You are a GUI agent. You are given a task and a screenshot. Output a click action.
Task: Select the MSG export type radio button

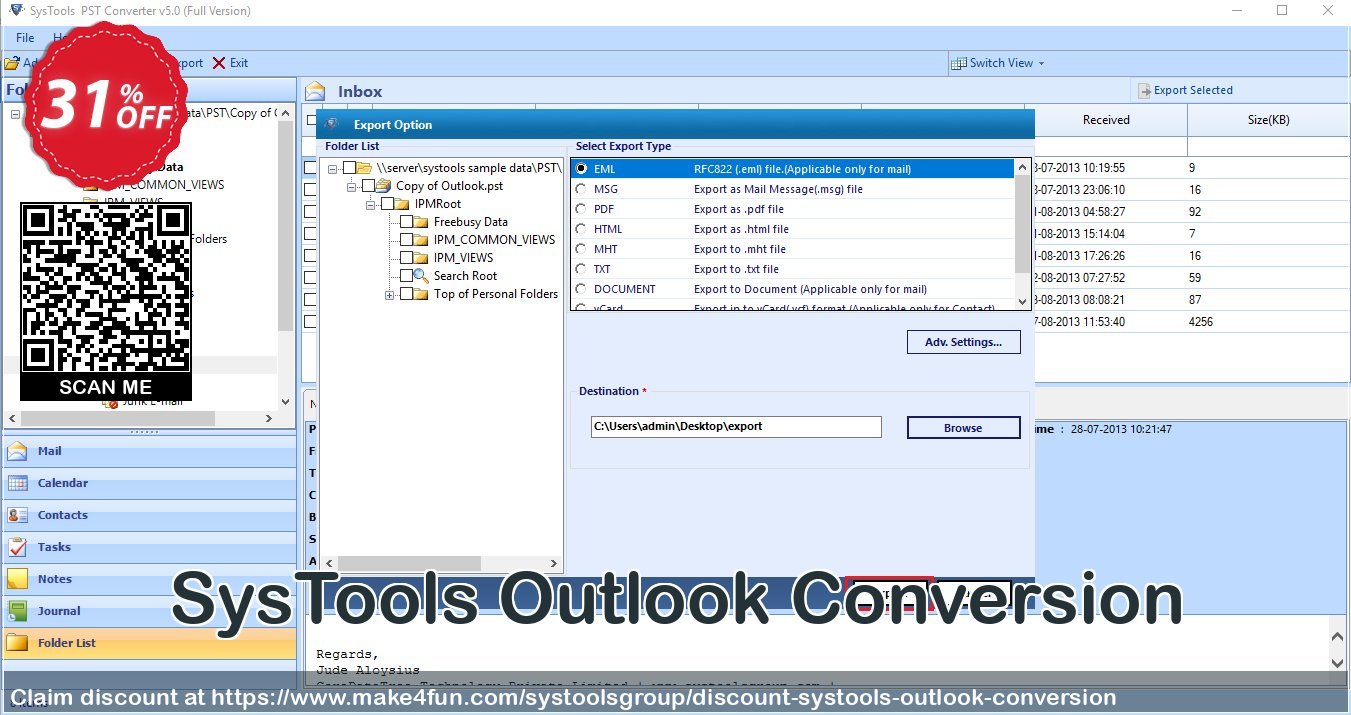coord(581,189)
